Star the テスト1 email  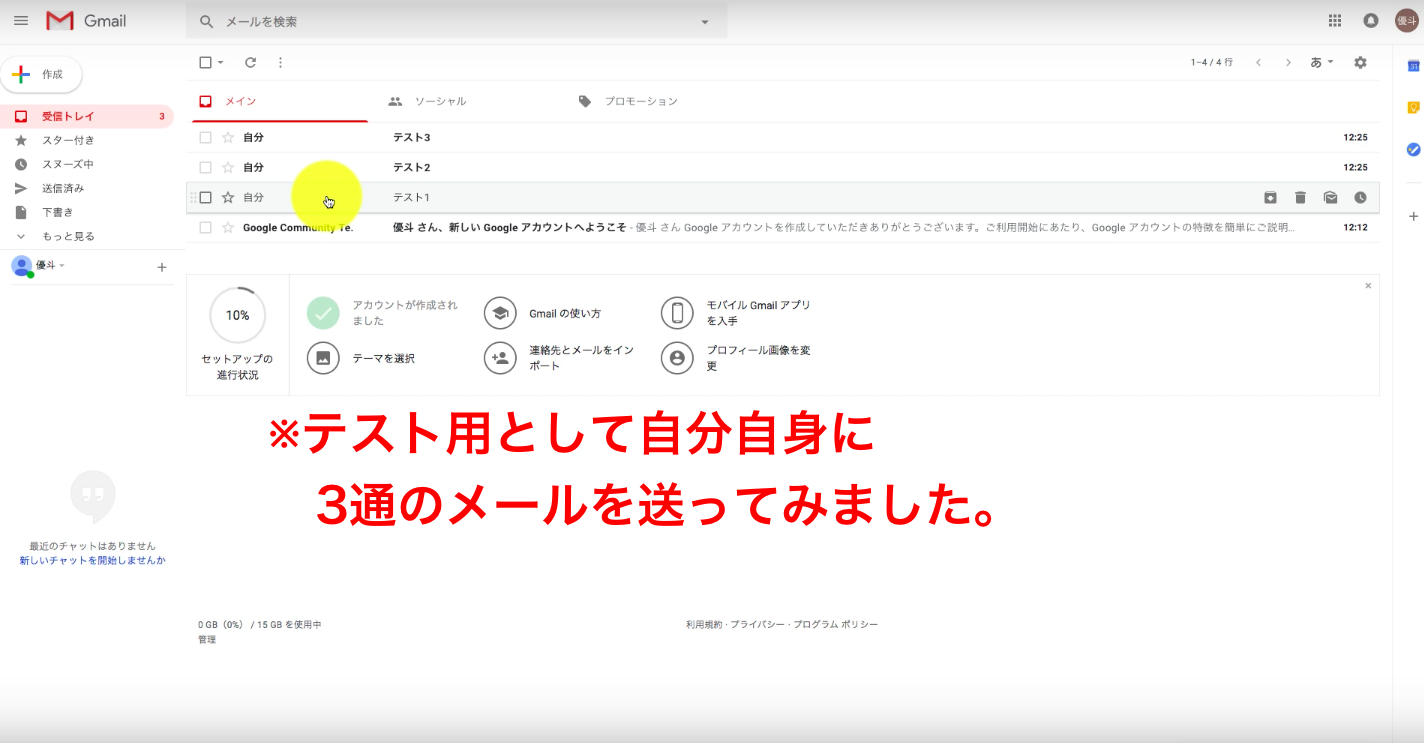tap(228, 197)
